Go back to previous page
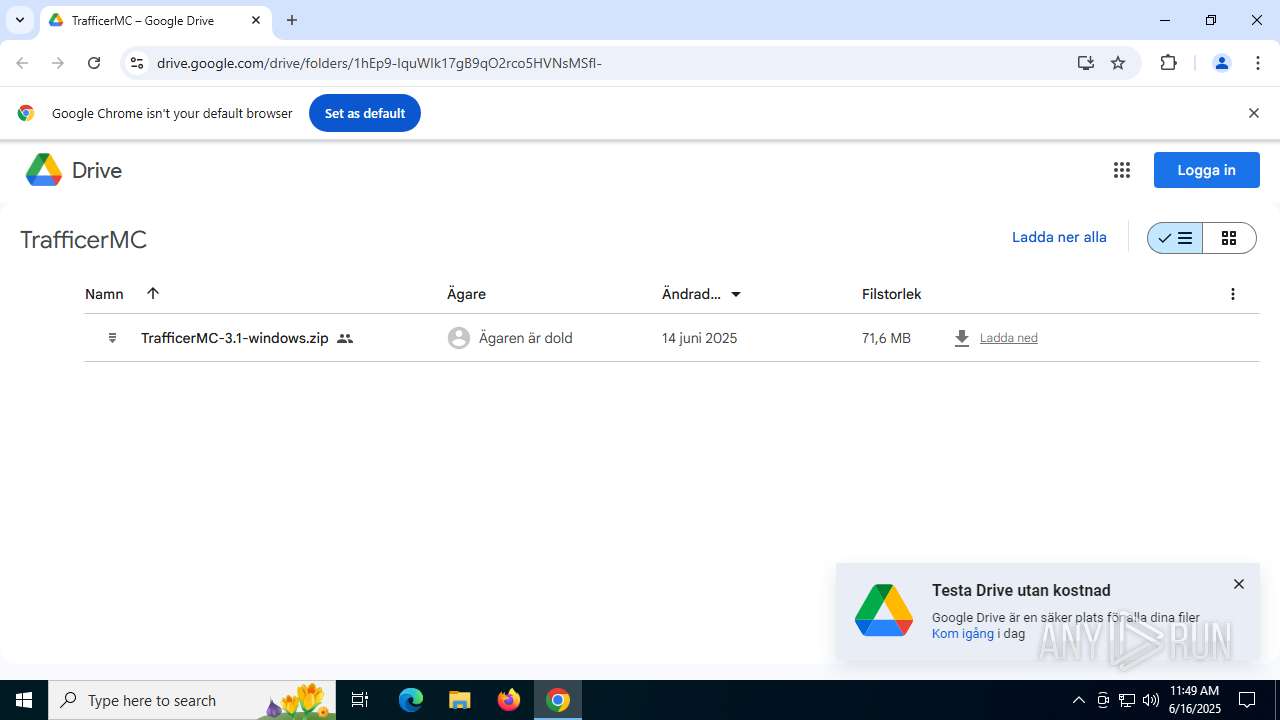 coord(22,63)
